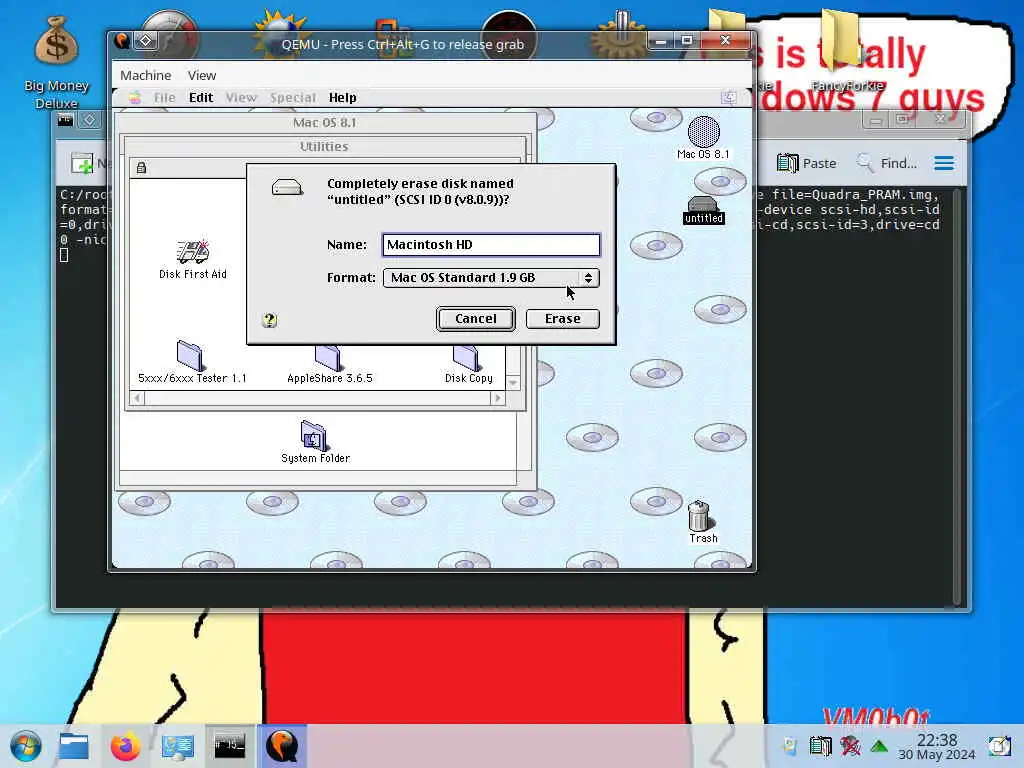Click the show desktop icon at taskbar end

(x=999, y=746)
